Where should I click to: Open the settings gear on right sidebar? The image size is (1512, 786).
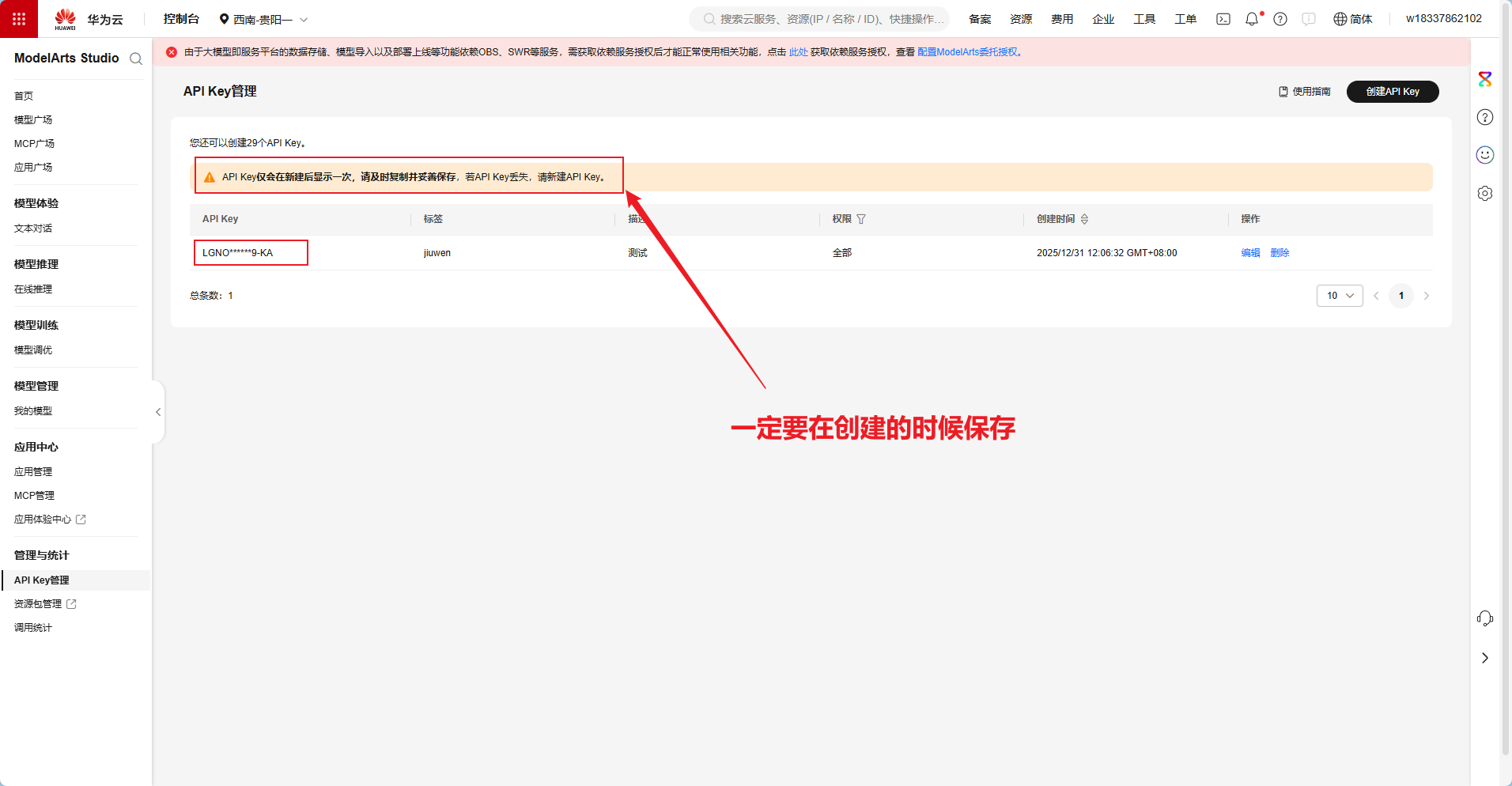pyautogui.click(x=1486, y=193)
